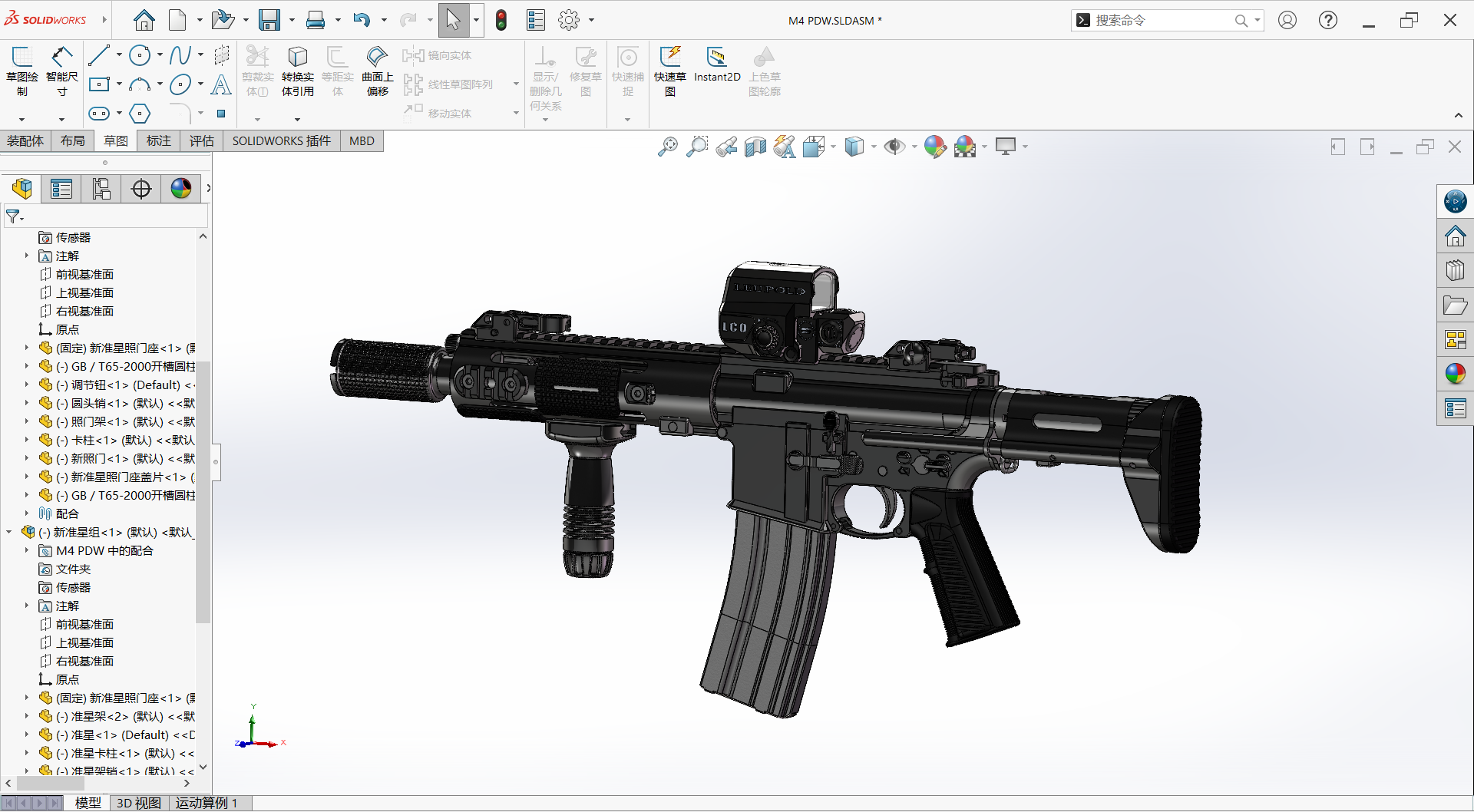
Task: Click Zoom to Fit in view toolbar
Action: pyautogui.click(x=668, y=147)
